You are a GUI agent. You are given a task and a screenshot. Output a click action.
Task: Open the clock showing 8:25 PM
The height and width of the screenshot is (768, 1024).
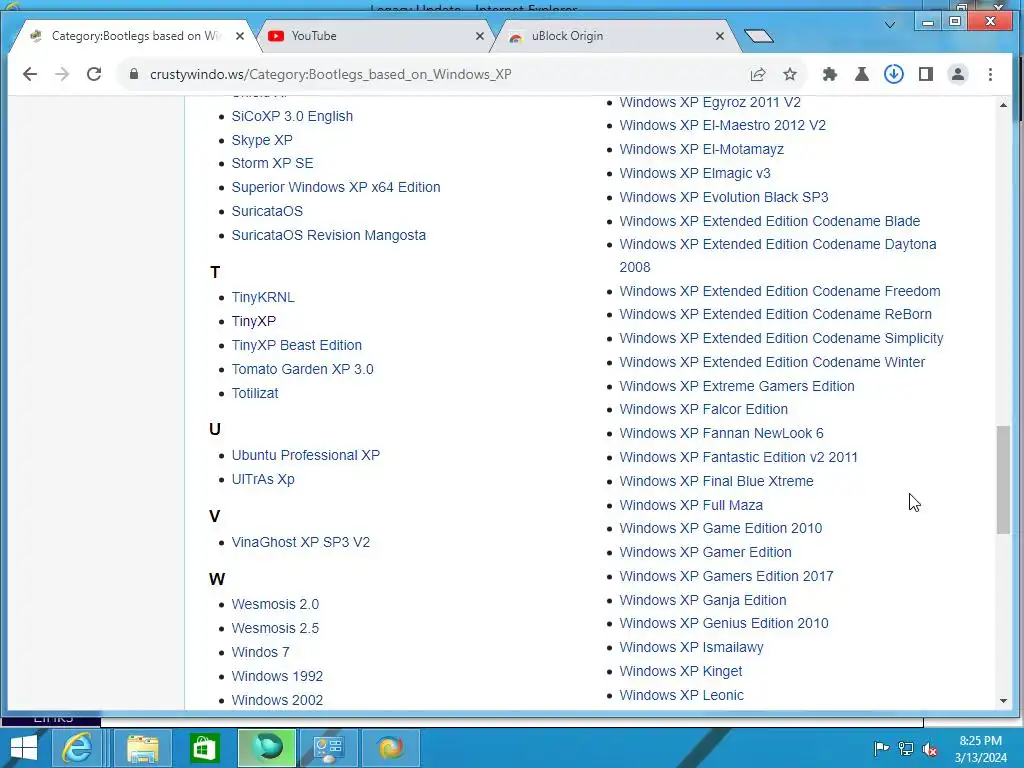click(x=980, y=749)
